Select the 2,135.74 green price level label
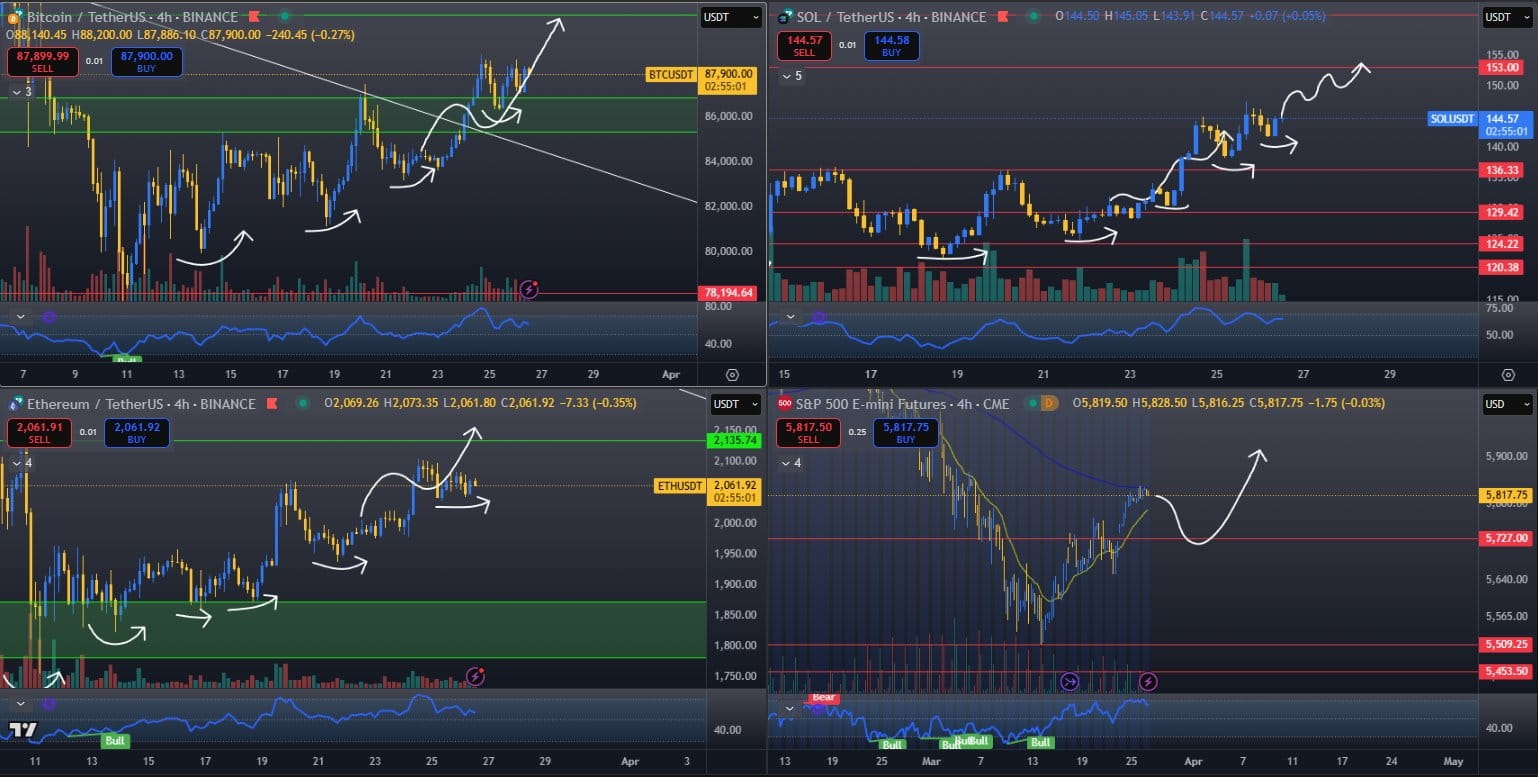 click(x=734, y=440)
